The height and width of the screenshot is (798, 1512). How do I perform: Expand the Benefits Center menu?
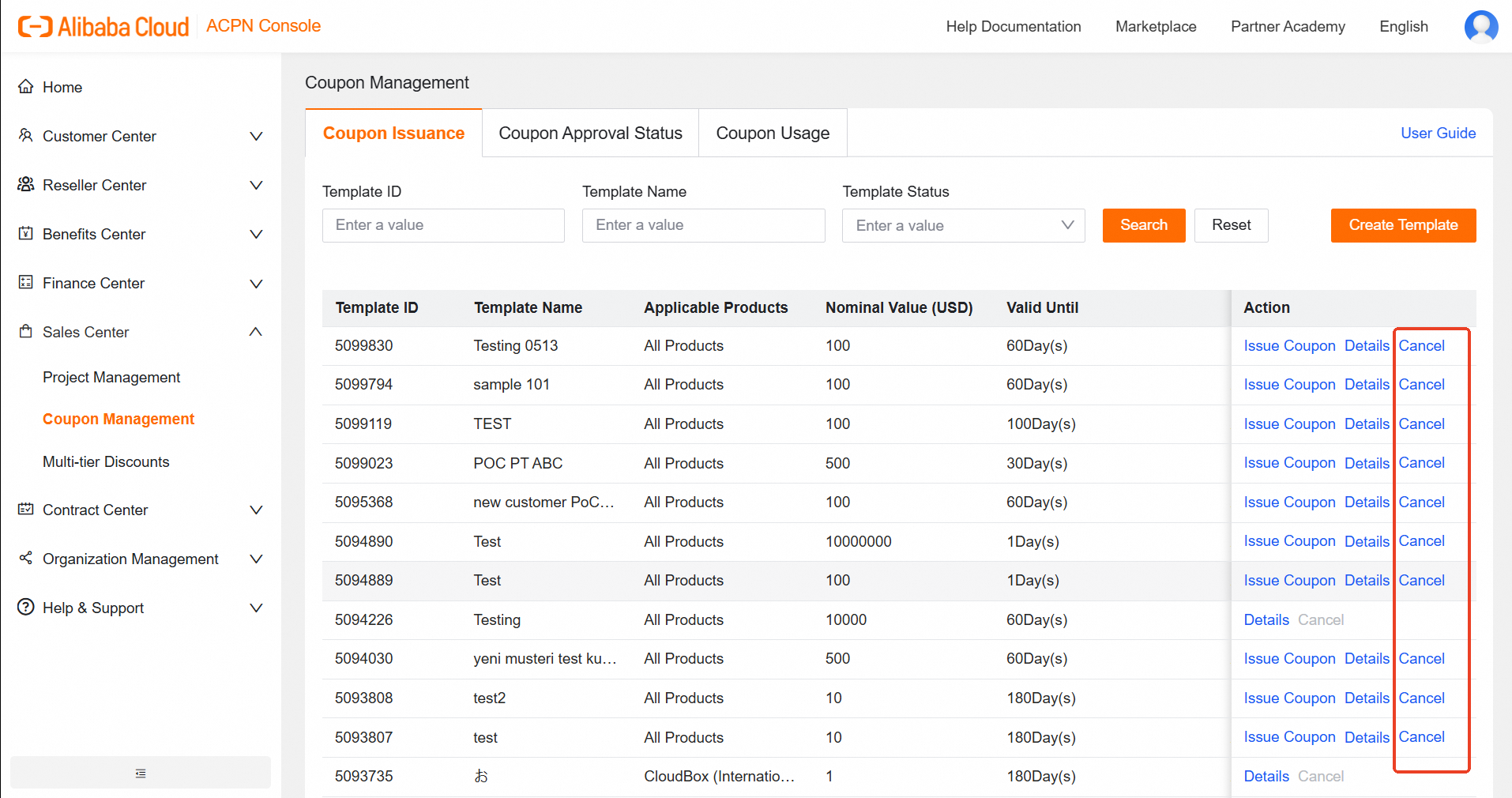[x=256, y=234]
